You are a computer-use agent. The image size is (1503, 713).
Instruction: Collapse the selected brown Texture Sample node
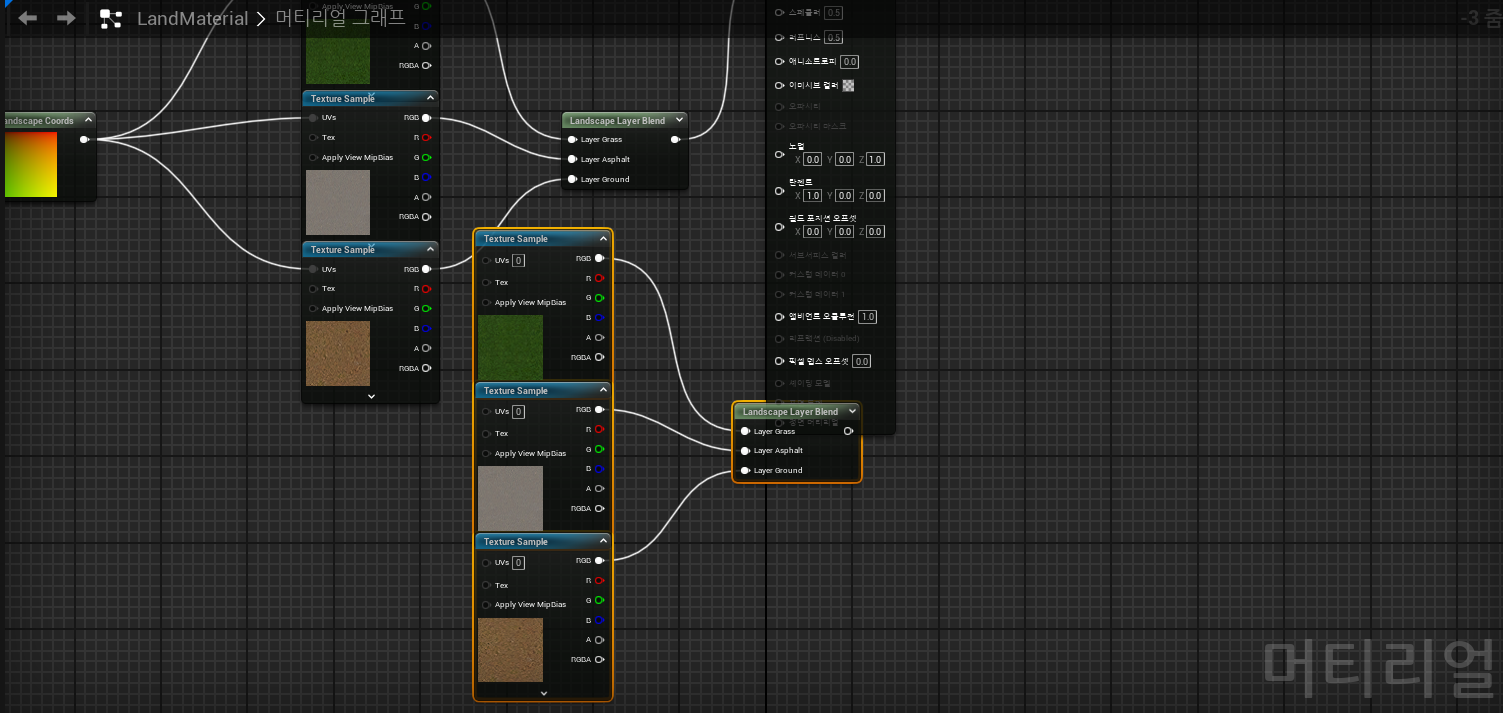pos(603,541)
